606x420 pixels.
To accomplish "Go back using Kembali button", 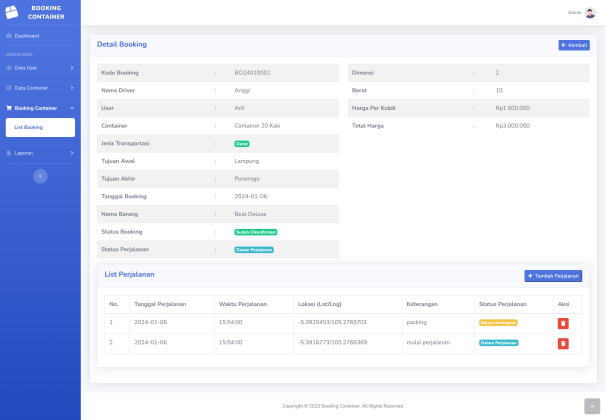I will pyautogui.click(x=574, y=45).
